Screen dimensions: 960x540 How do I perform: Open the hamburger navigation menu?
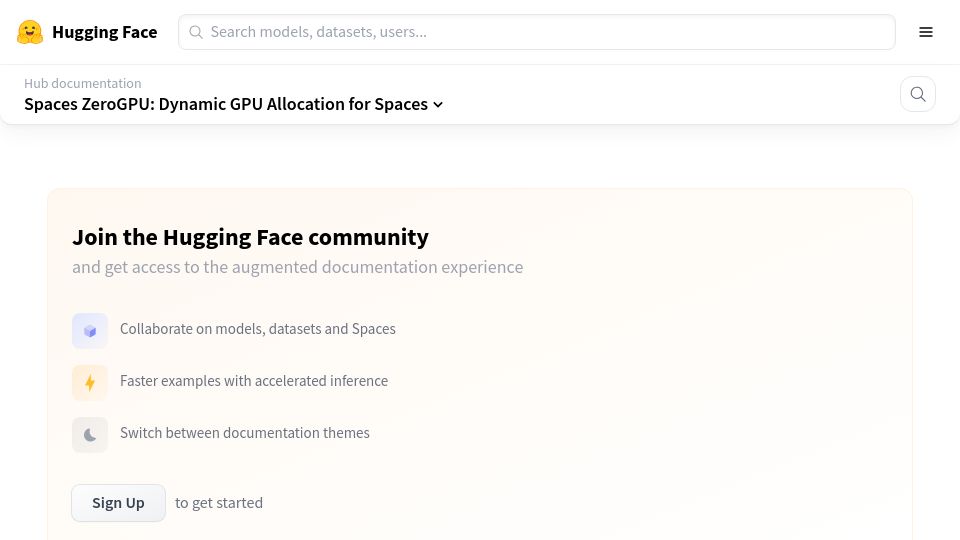(926, 32)
